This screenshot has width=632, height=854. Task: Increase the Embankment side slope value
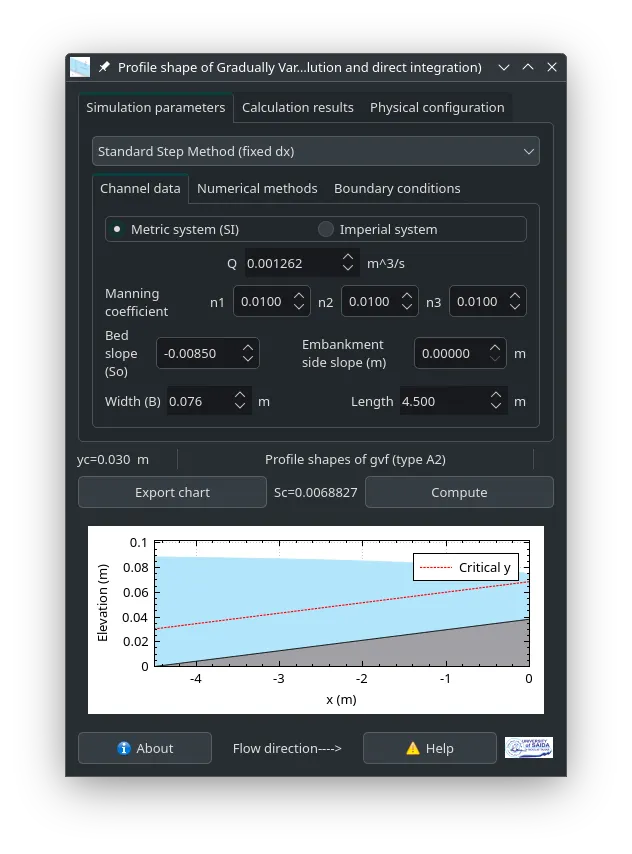coord(495,347)
